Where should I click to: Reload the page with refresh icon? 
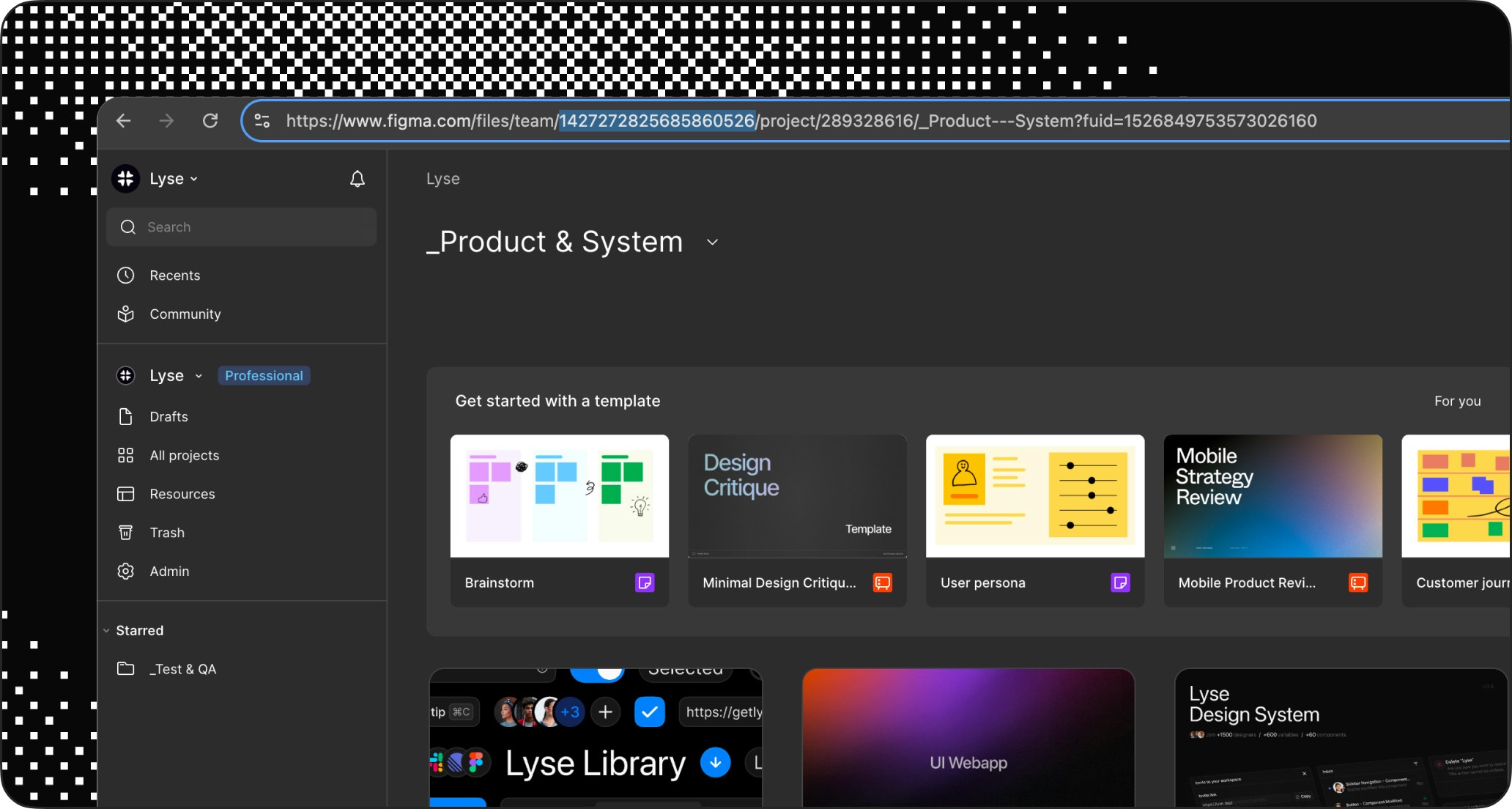[210, 121]
